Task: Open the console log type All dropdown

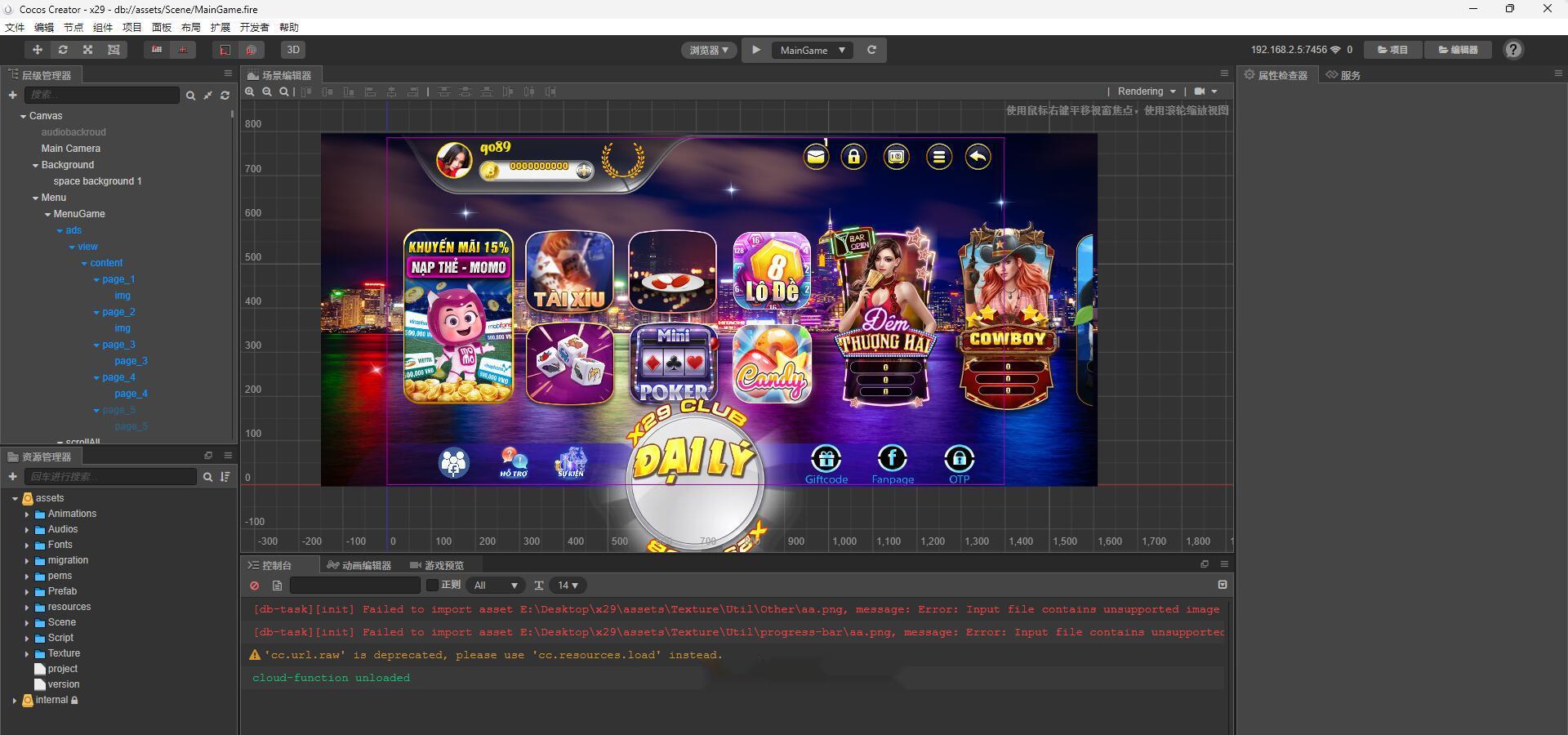Action: tap(496, 586)
